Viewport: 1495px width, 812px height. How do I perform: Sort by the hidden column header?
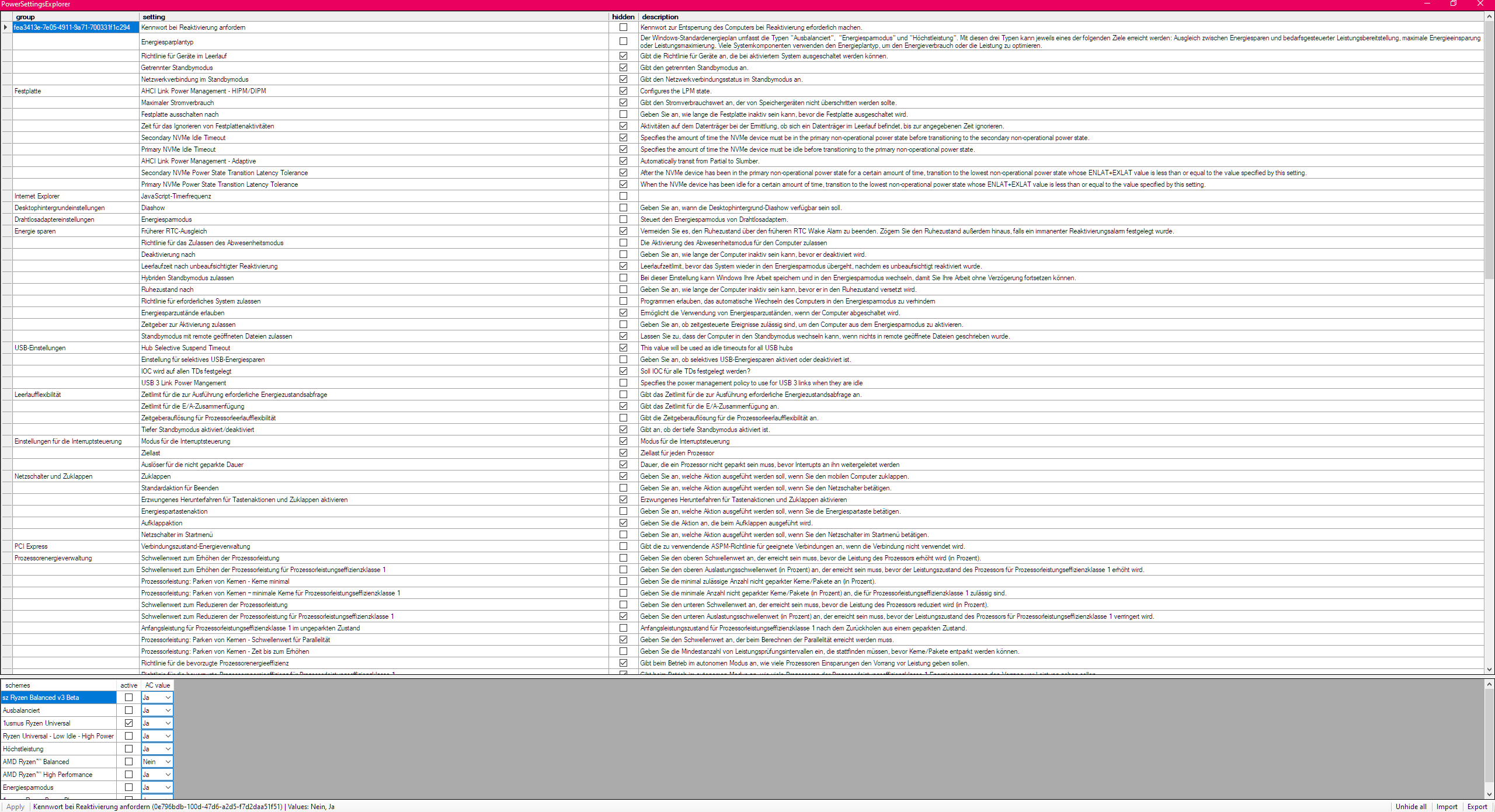[623, 17]
